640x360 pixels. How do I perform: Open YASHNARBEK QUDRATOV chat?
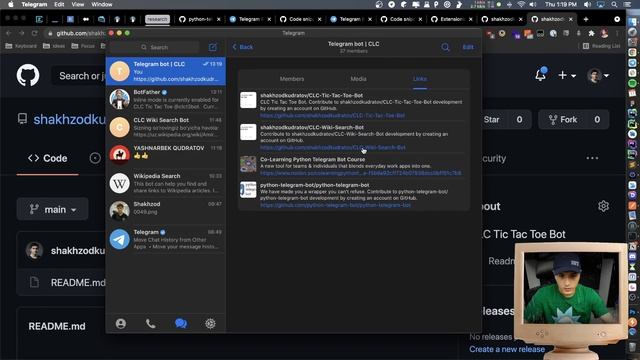[166, 155]
